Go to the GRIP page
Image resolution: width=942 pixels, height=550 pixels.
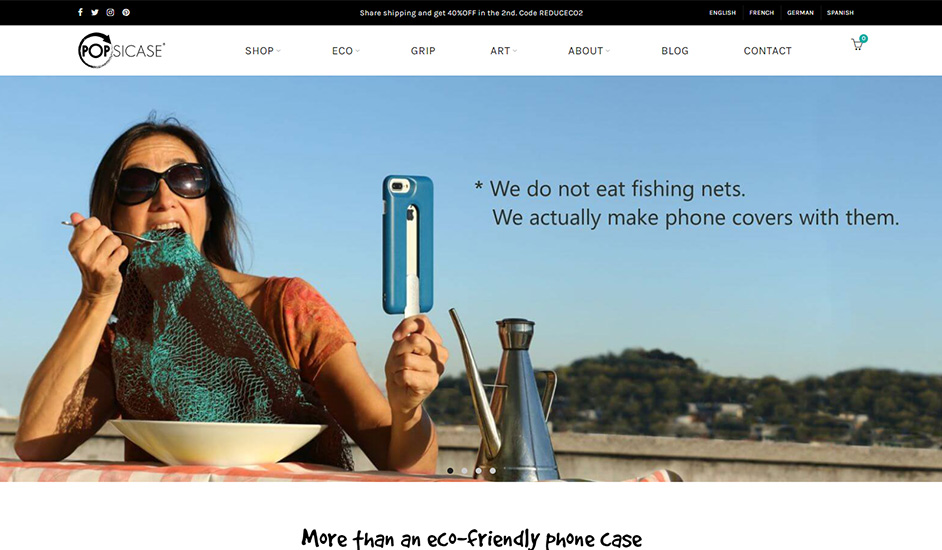[423, 51]
